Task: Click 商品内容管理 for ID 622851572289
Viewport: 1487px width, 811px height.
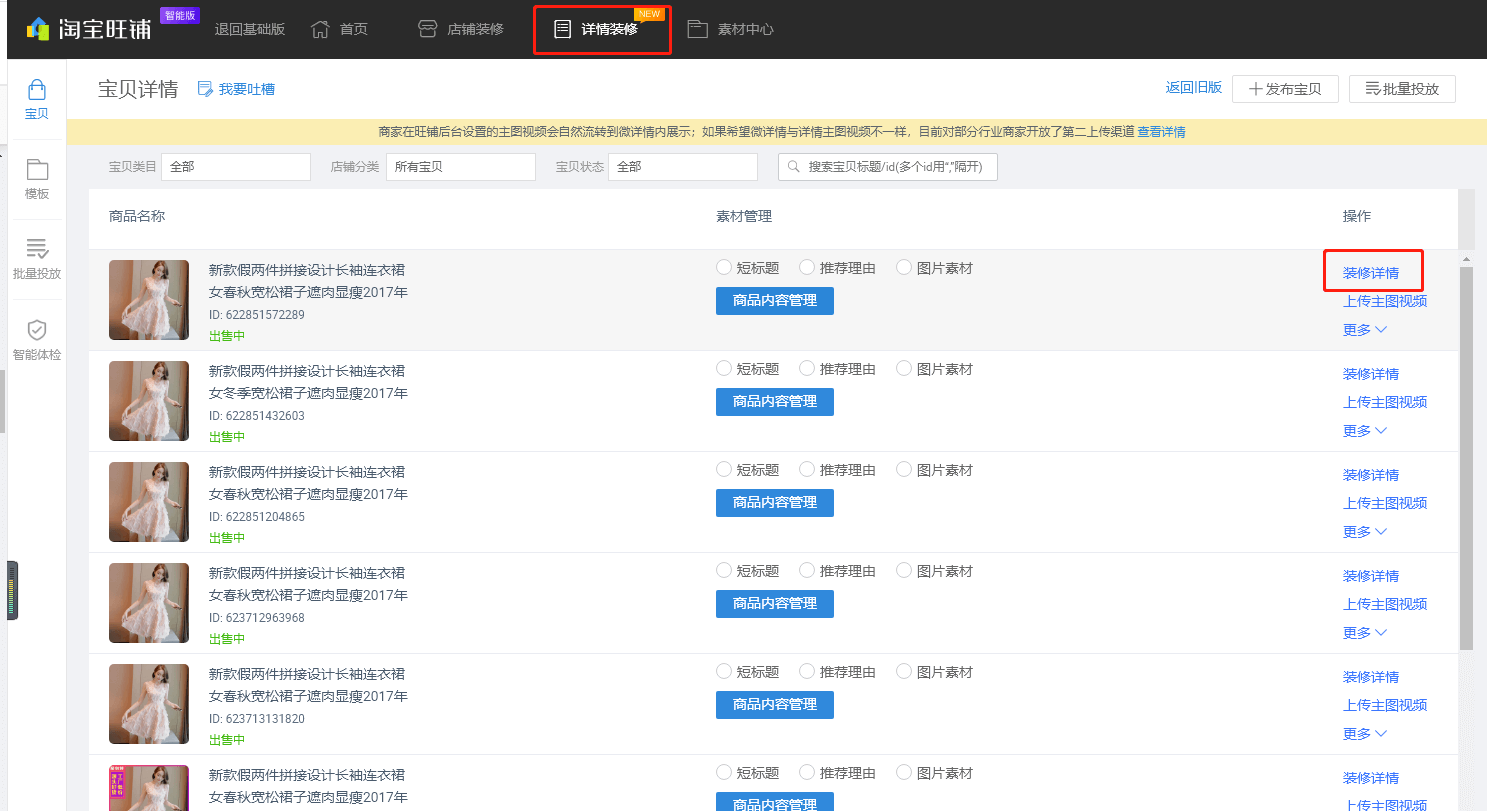Action: 775,300
